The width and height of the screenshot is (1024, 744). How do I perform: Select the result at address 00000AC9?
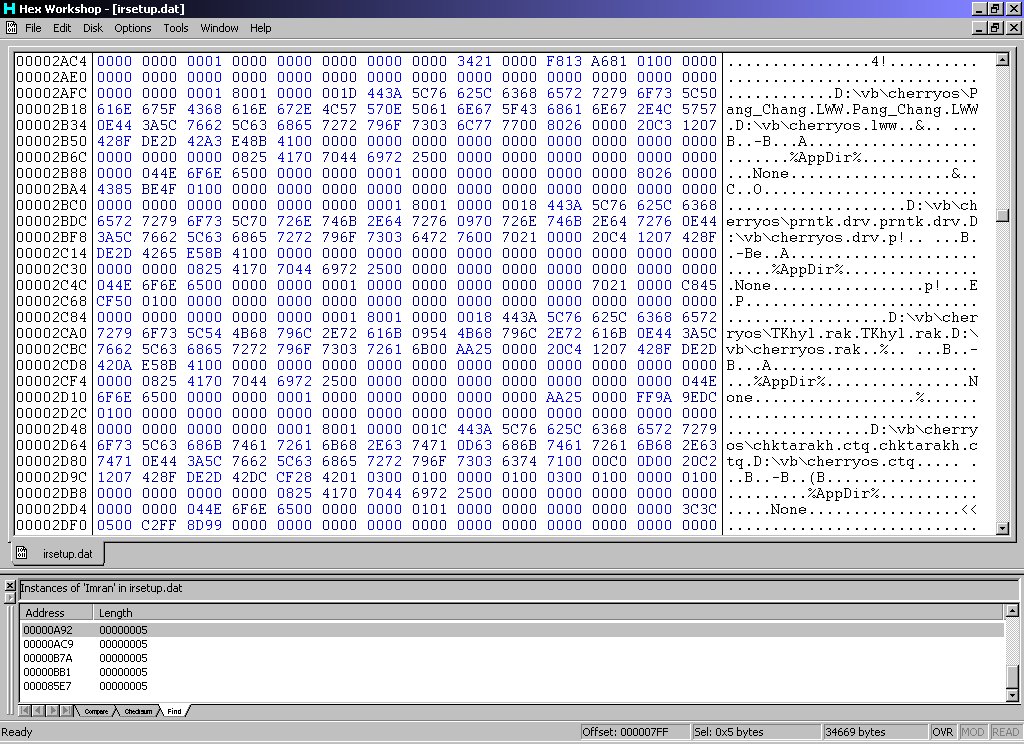(x=512, y=644)
